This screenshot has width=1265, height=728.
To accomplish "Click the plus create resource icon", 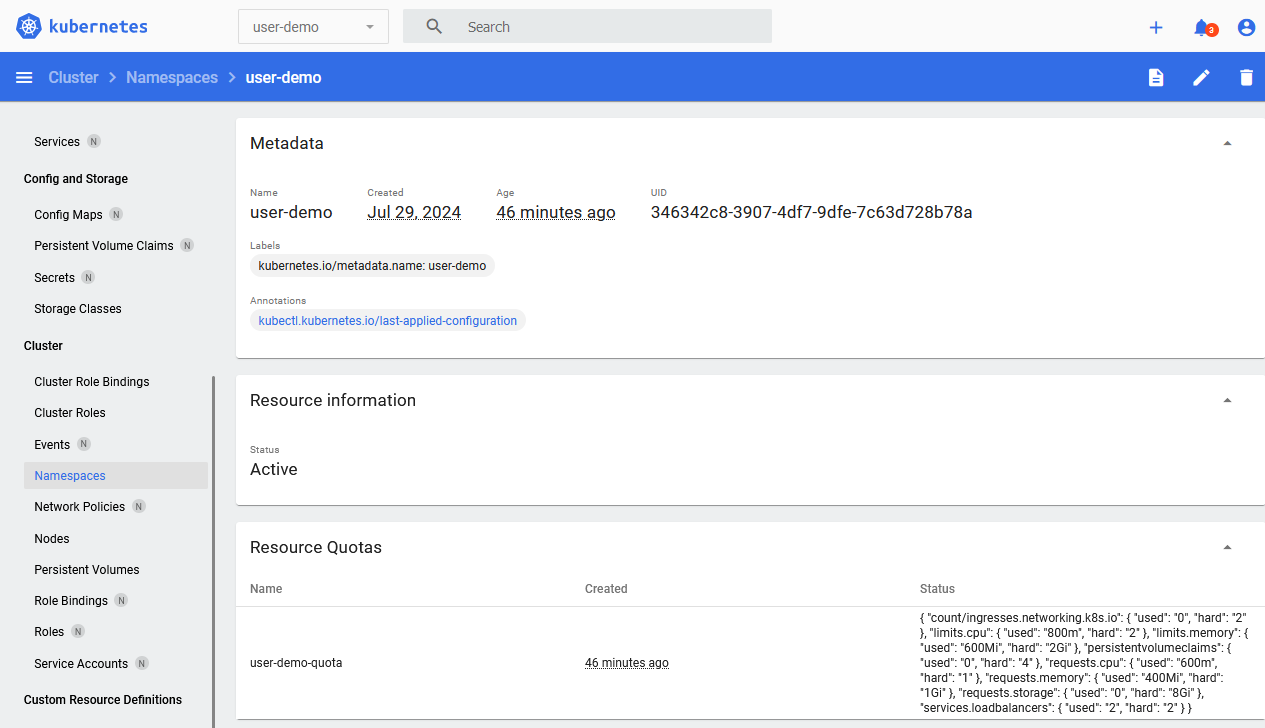I will coord(1156,28).
